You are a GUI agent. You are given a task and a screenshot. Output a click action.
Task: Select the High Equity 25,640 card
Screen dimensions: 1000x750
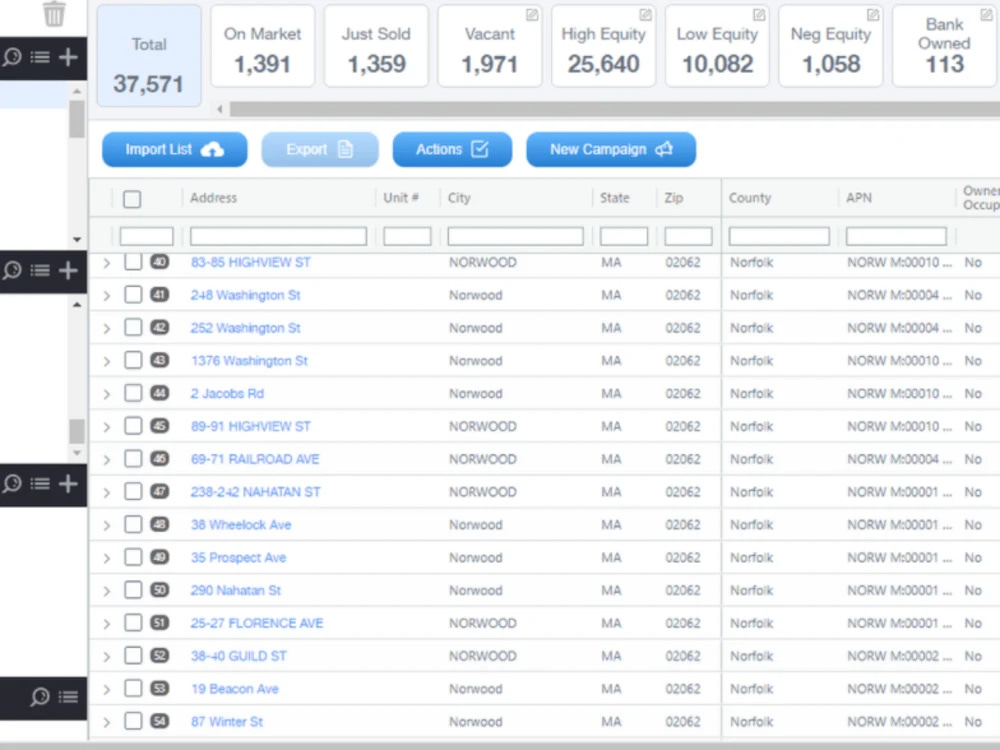point(603,46)
